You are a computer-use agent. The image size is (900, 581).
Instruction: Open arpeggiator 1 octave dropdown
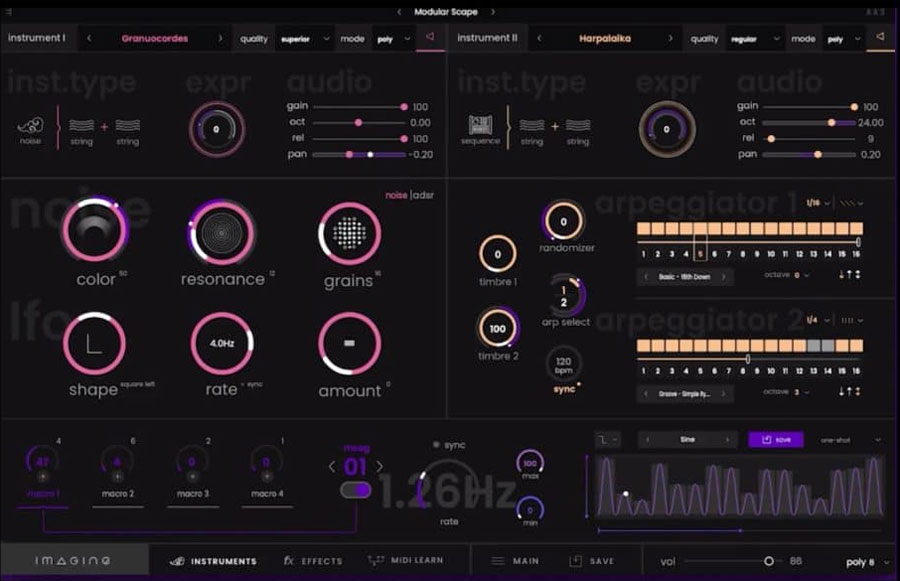tap(802, 275)
